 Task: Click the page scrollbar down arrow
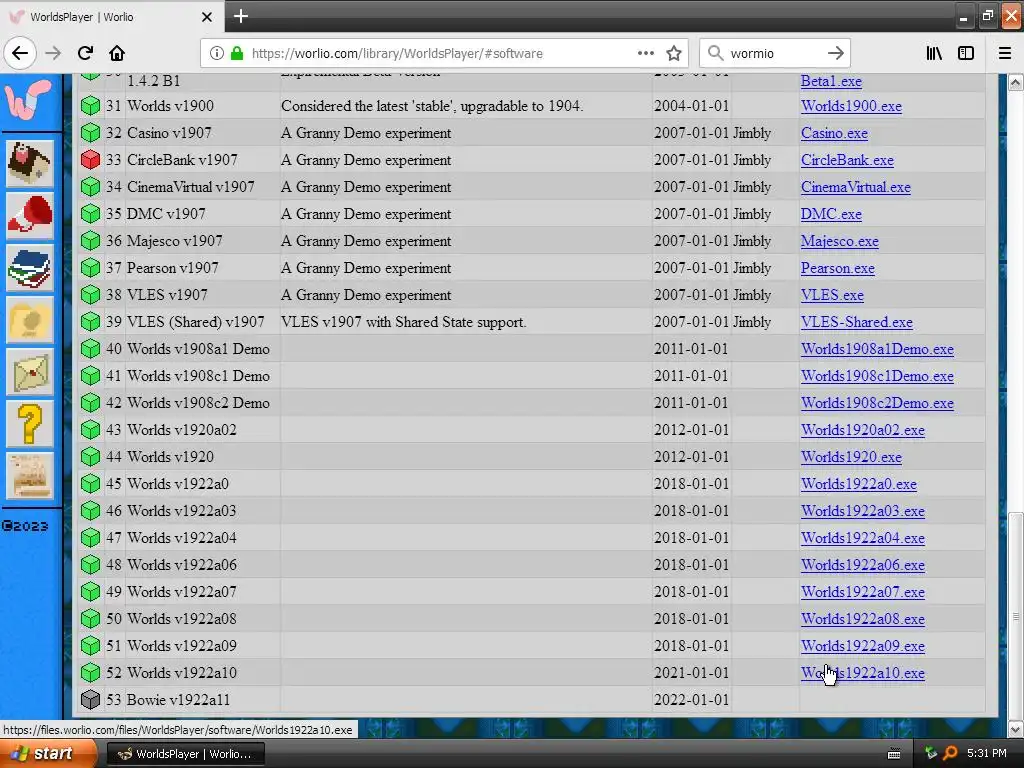click(x=1015, y=729)
